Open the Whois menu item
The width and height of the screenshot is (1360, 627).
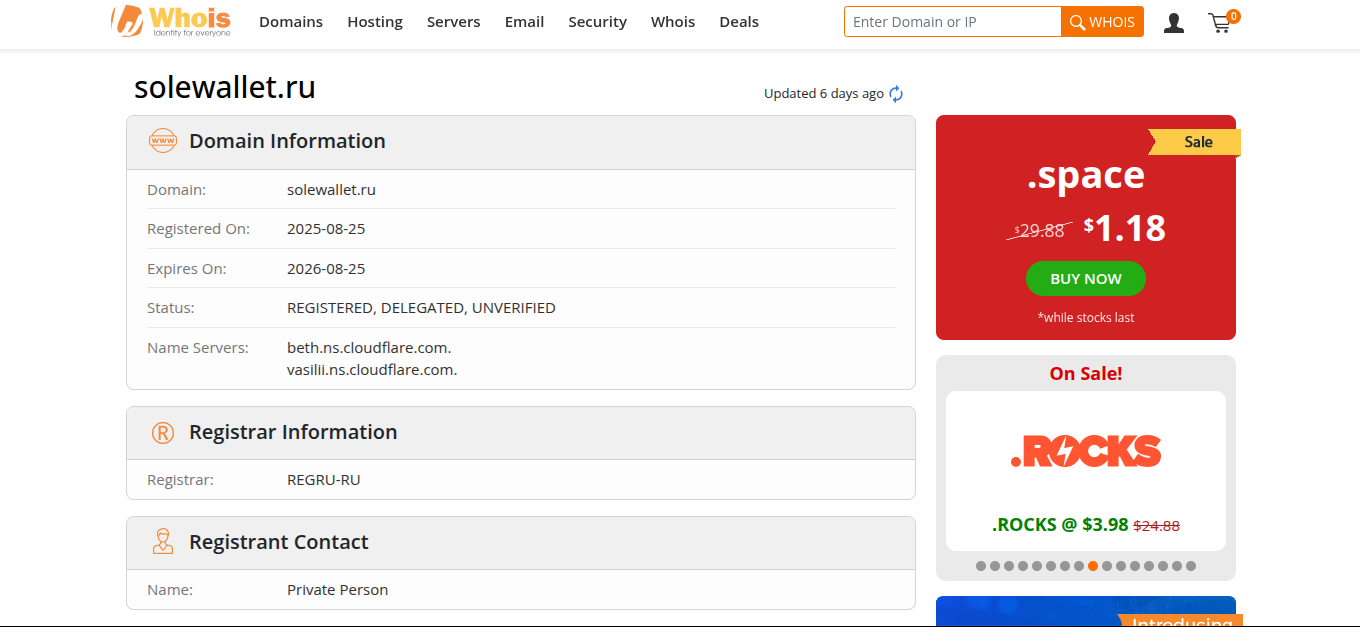[x=672, y=21]
